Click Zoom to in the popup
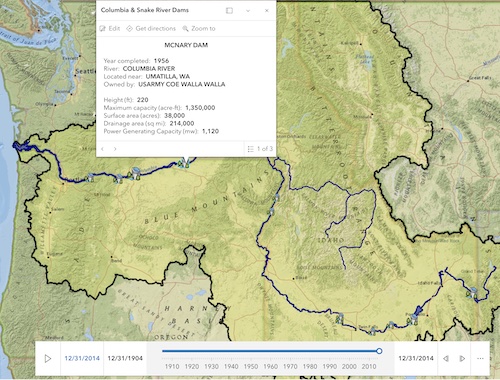 pyautogui.click(x=199, y=29)
